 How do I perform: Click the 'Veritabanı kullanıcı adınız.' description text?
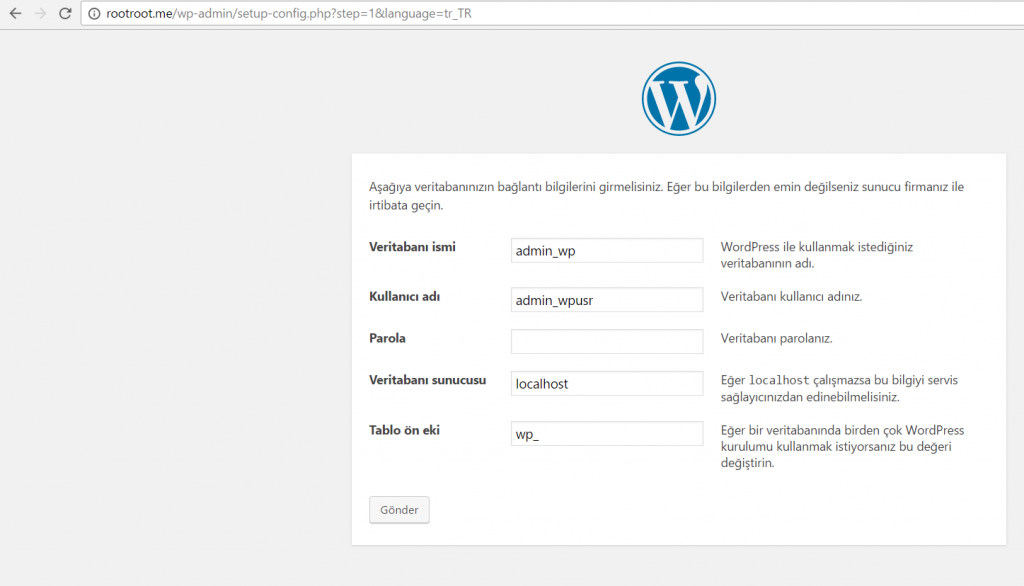tap(792, 297)
